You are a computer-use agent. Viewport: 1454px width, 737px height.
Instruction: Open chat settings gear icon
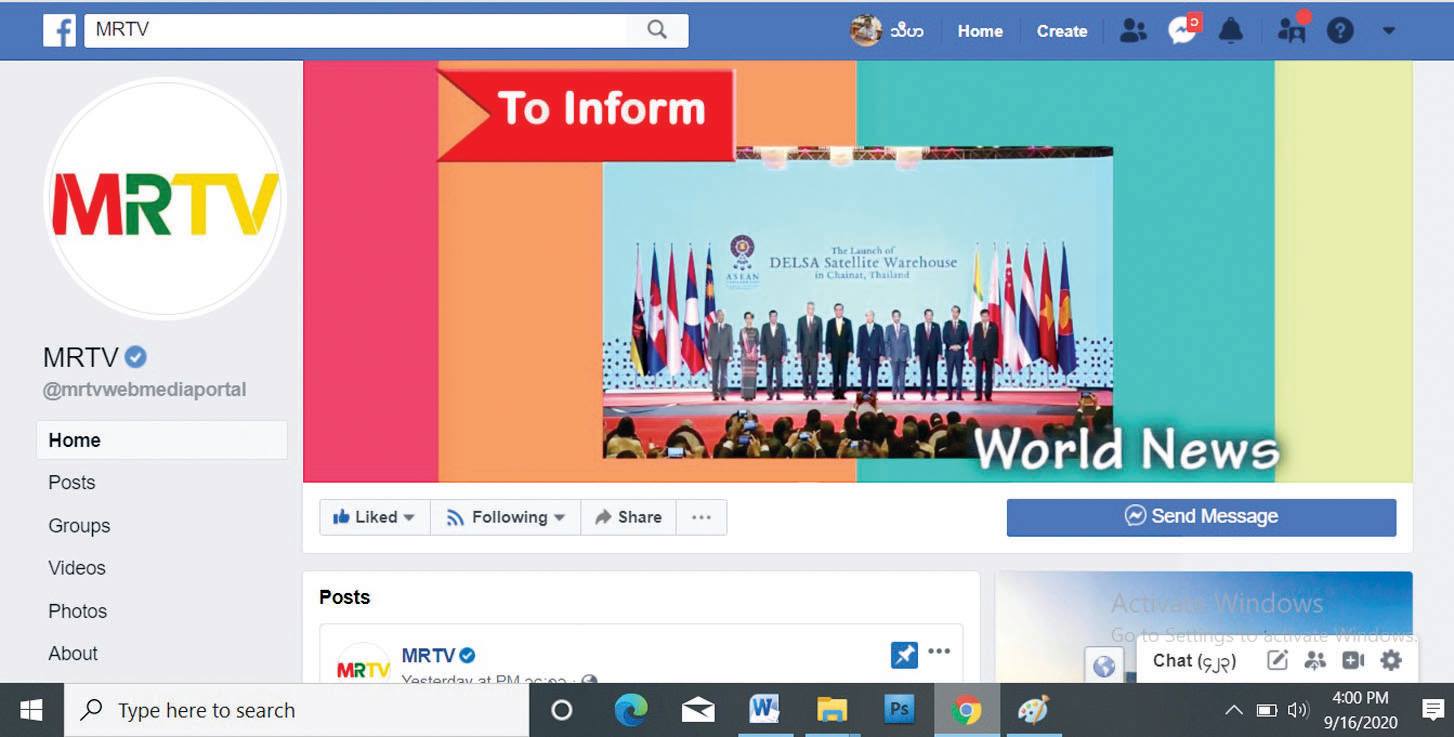click(x=1391, y=660)
